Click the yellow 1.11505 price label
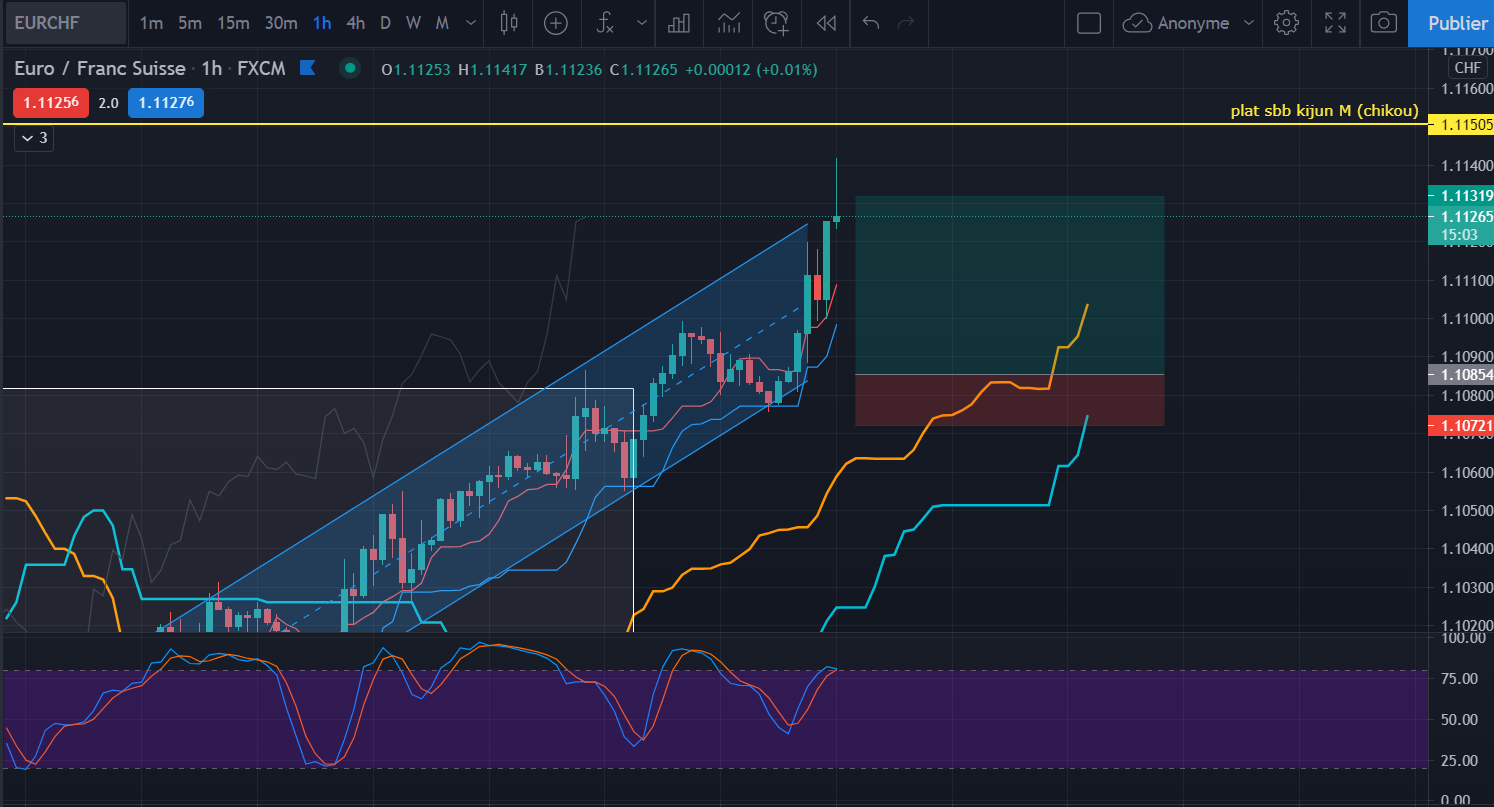The image size is (1494, 807). point(1461,125)
